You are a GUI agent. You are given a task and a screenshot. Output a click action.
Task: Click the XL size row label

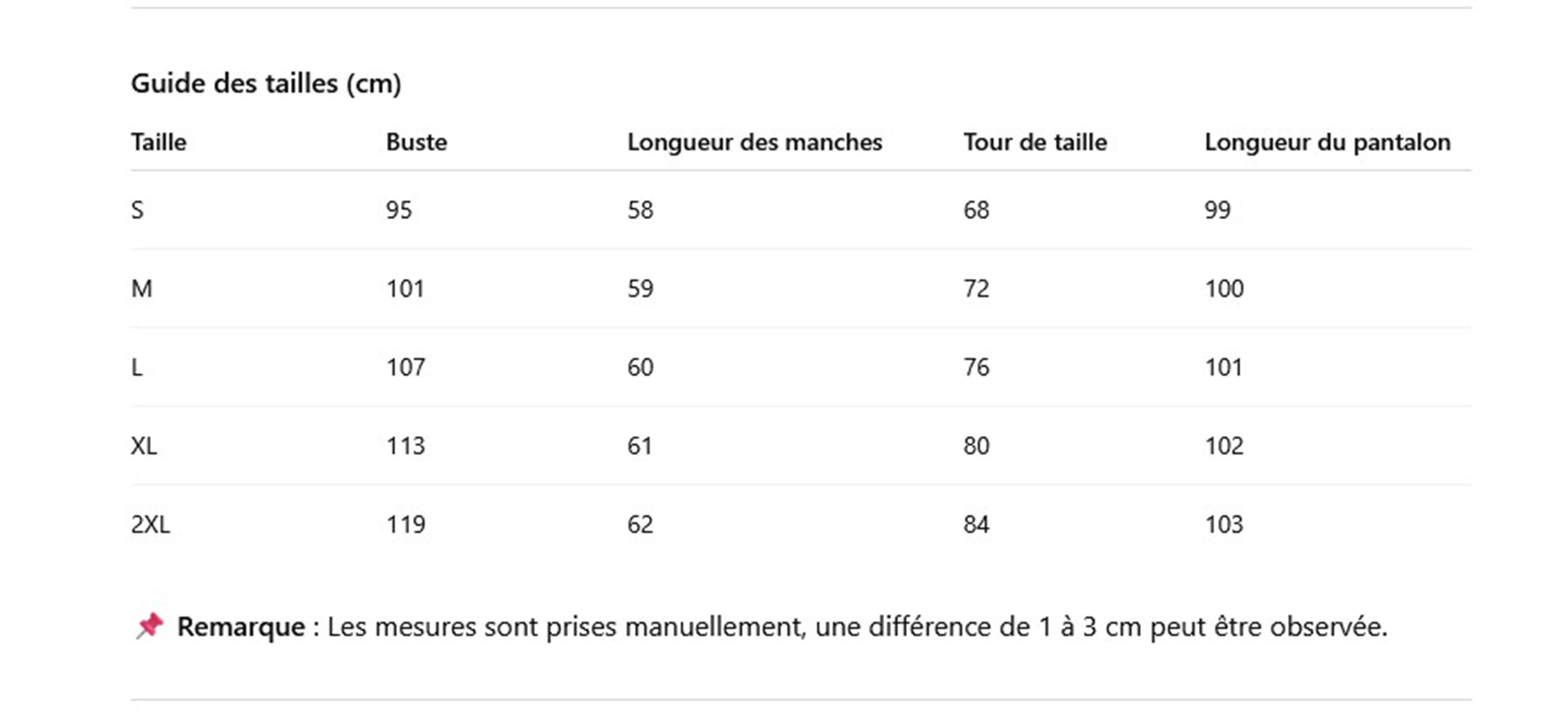click(x=144, y=446)
